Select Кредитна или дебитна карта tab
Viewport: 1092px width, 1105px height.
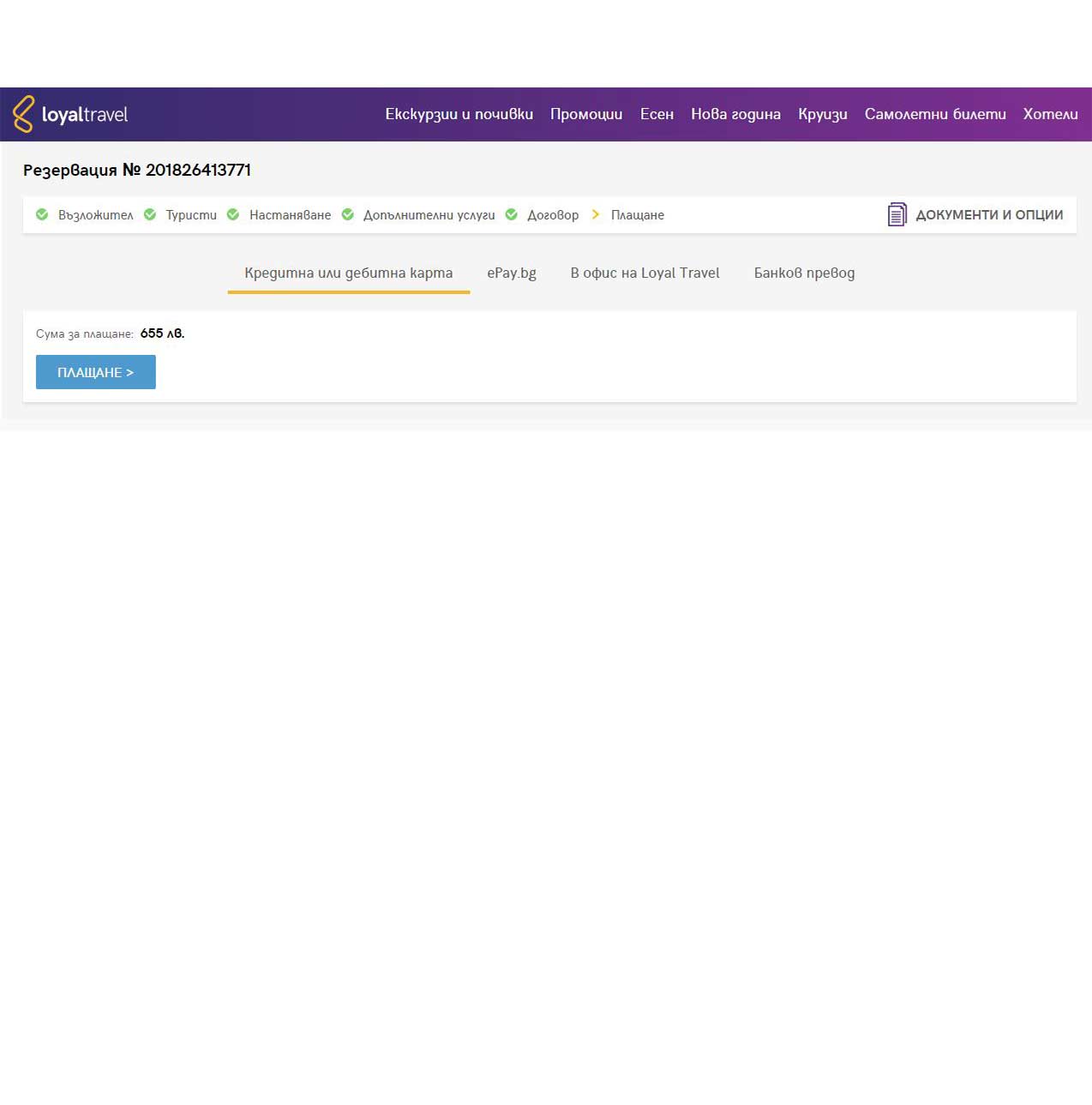pyautogui.click(x=349, y=273)
